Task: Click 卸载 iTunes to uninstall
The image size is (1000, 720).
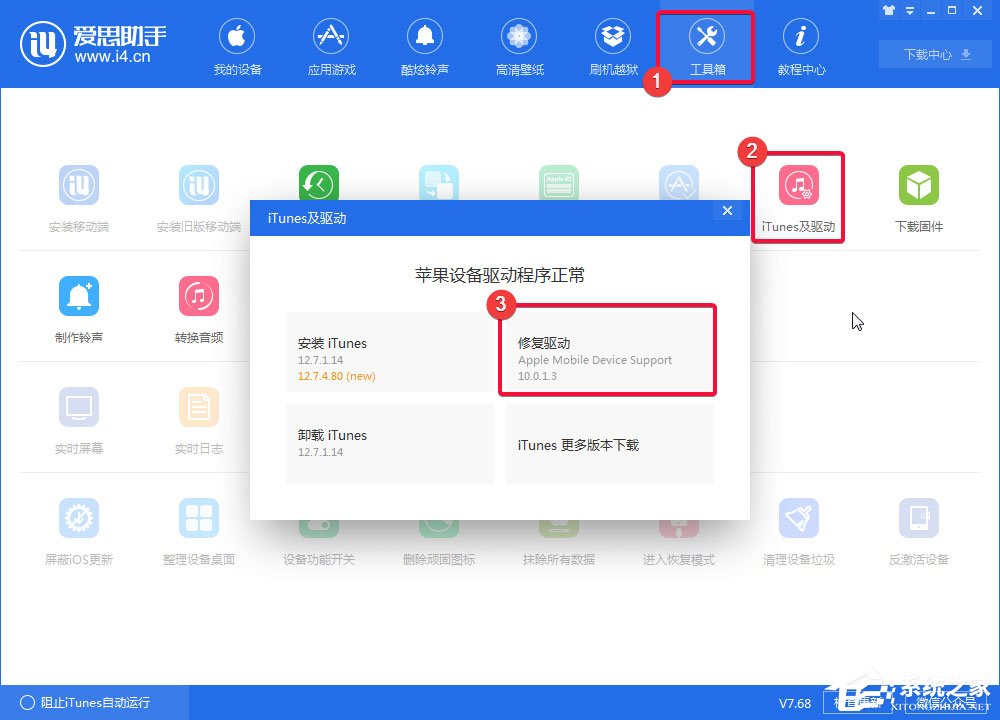Action: [x=390, y=445]
